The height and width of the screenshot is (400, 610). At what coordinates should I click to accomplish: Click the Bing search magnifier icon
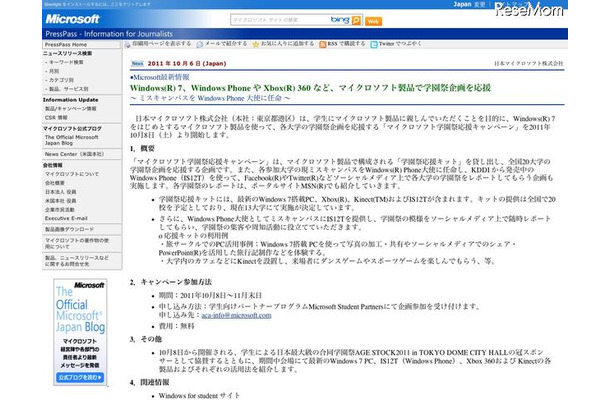(356, 20)
